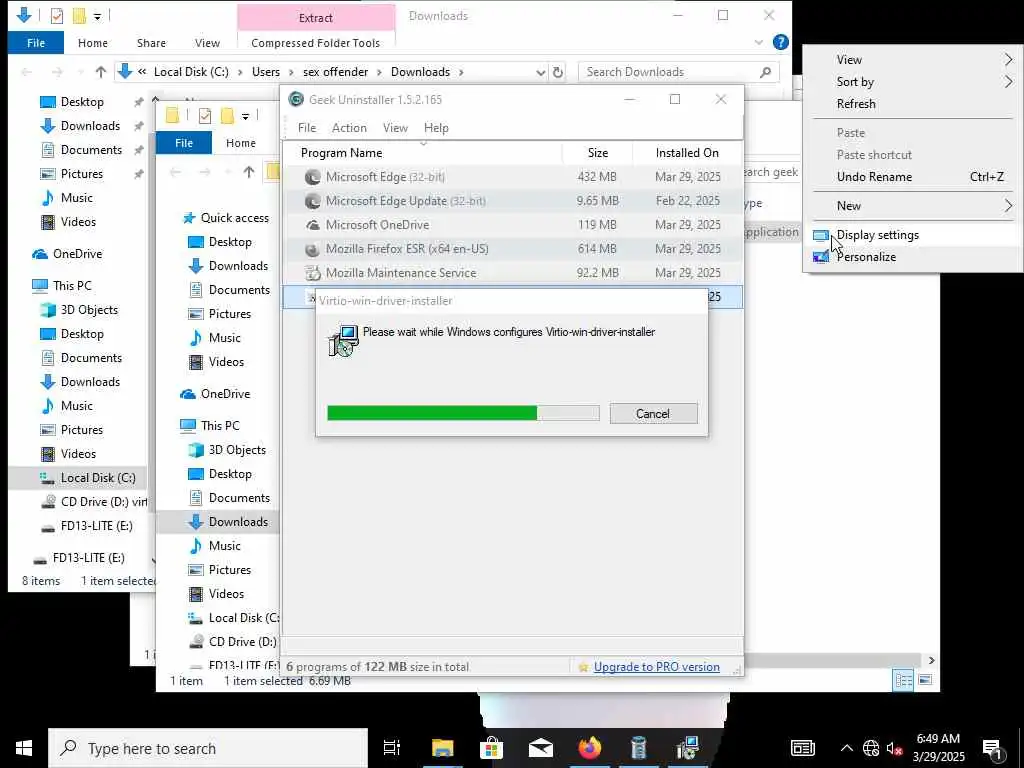Cancel the Virtio-win-driver-installer setup
1024x768 pixels.
[x=653, y=413]
